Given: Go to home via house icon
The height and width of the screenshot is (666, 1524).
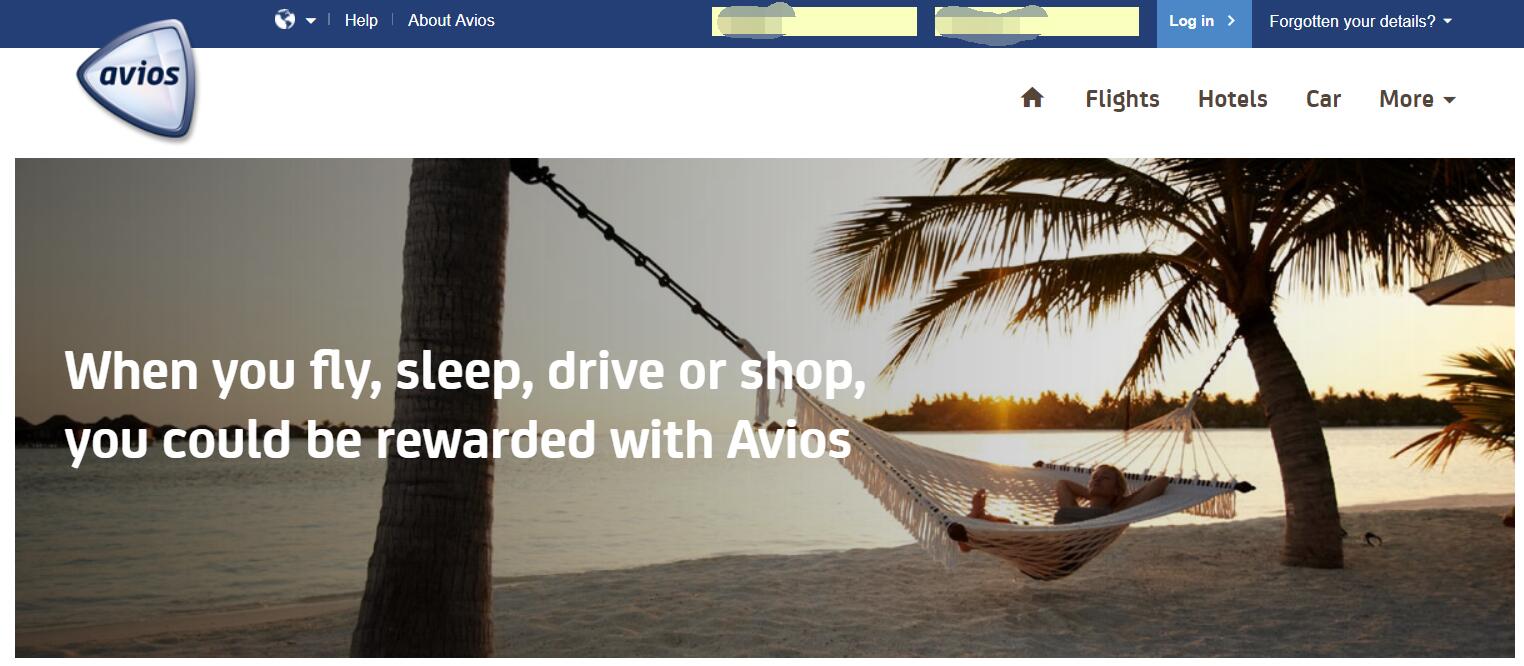Looking at the screenshot, I should click(1032, 97).
